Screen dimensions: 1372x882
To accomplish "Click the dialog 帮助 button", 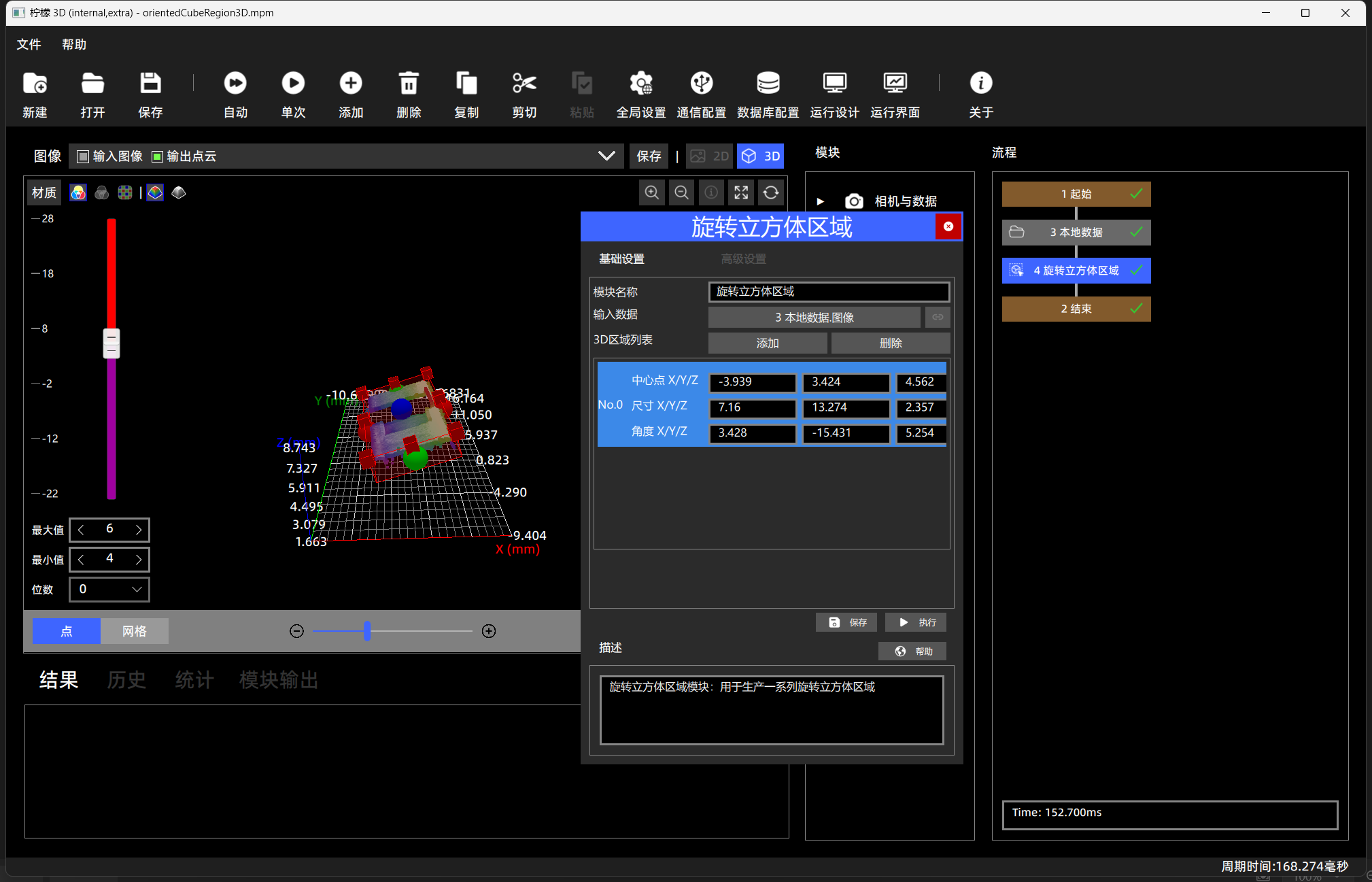I will pyautogui.click(x=912, y=651).
